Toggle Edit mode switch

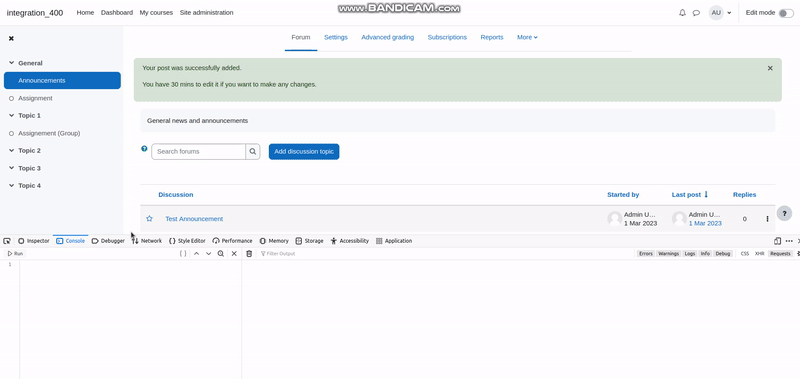[786, 13]
